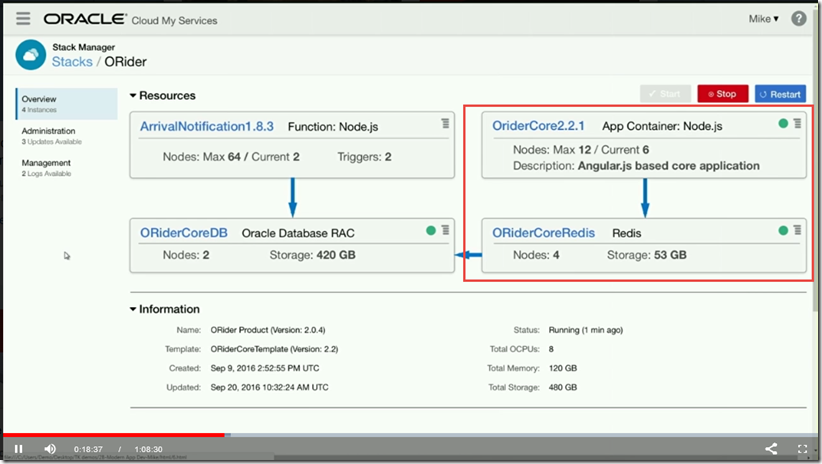Screen dimensions: 822x464
Task: Click 'Triggers: 2' text
Action: (x=364, y=157)
